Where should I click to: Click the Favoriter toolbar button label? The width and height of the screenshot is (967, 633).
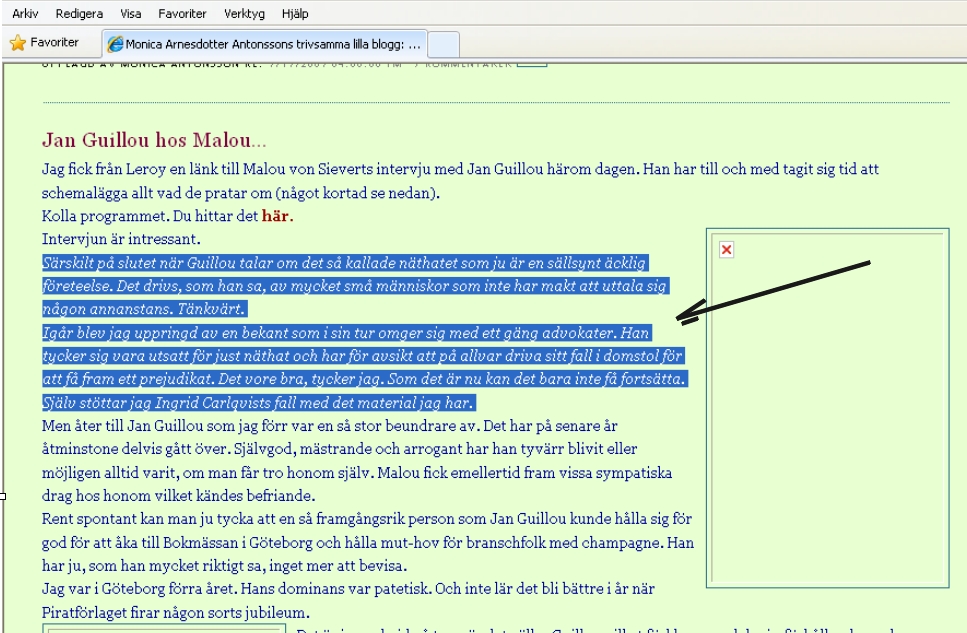tap(54, 42)
